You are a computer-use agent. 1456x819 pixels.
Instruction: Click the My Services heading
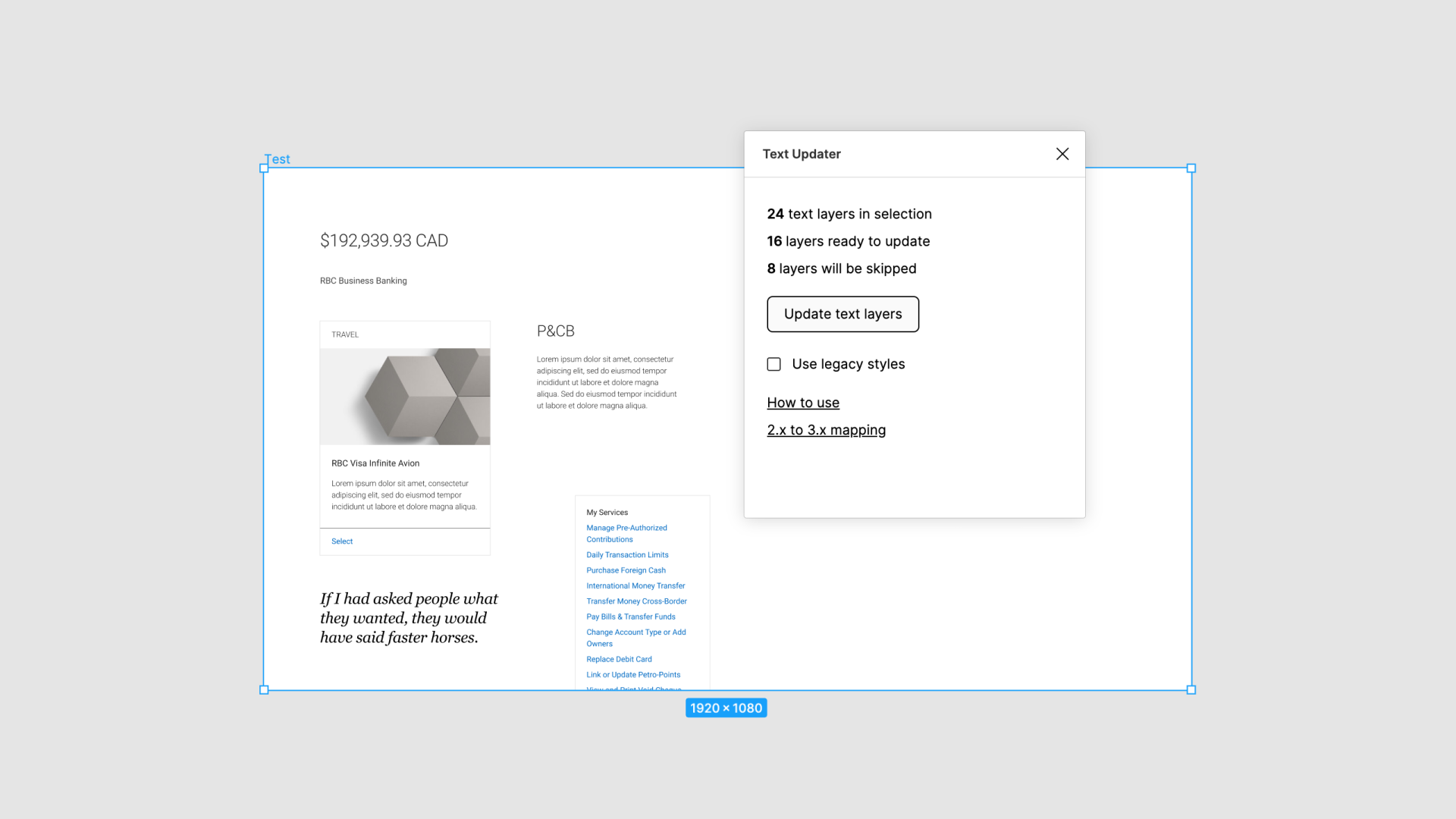[607, 513]
